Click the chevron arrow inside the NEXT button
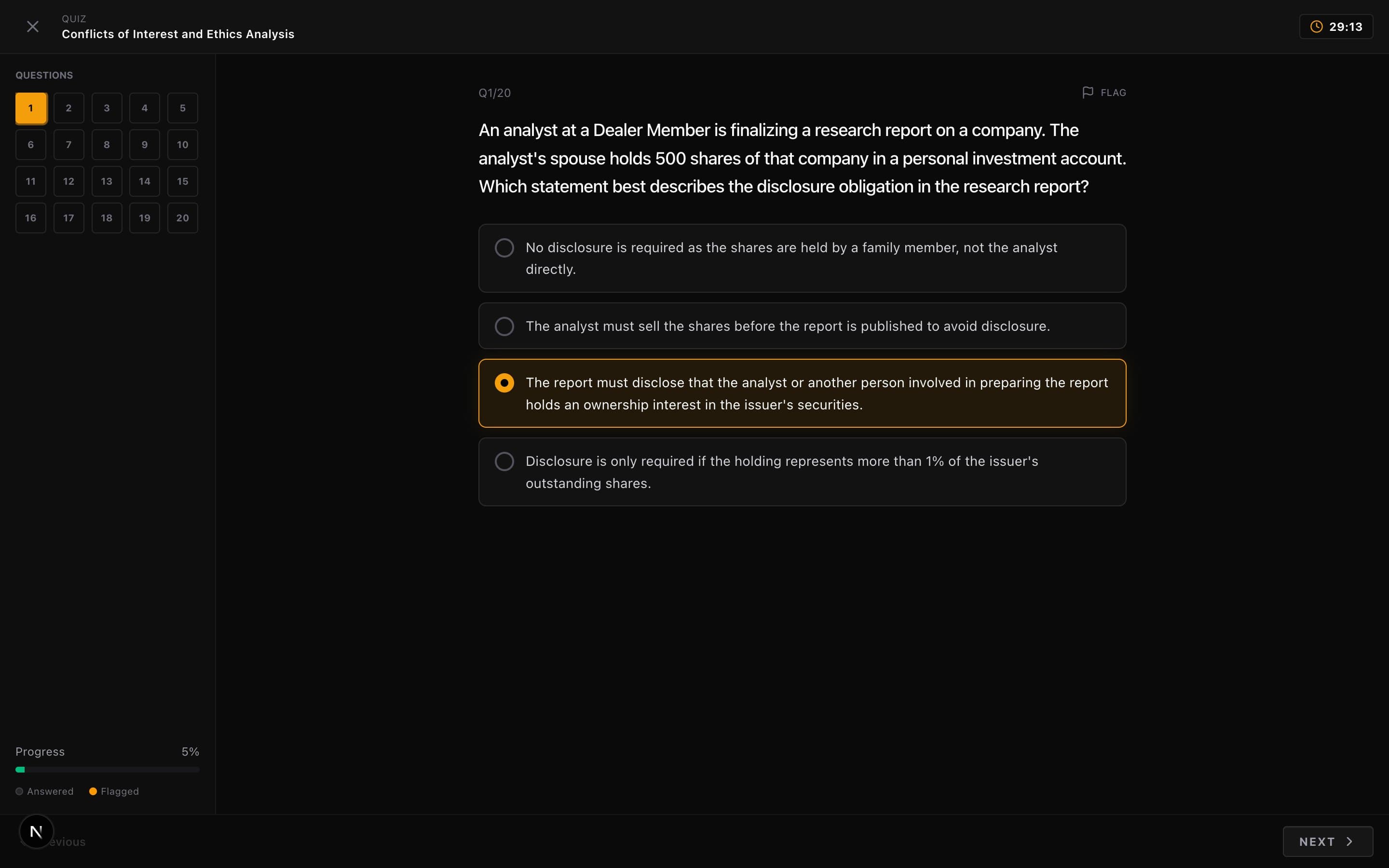Viewport: 1389px width, 868px height. coord(1349,841)
